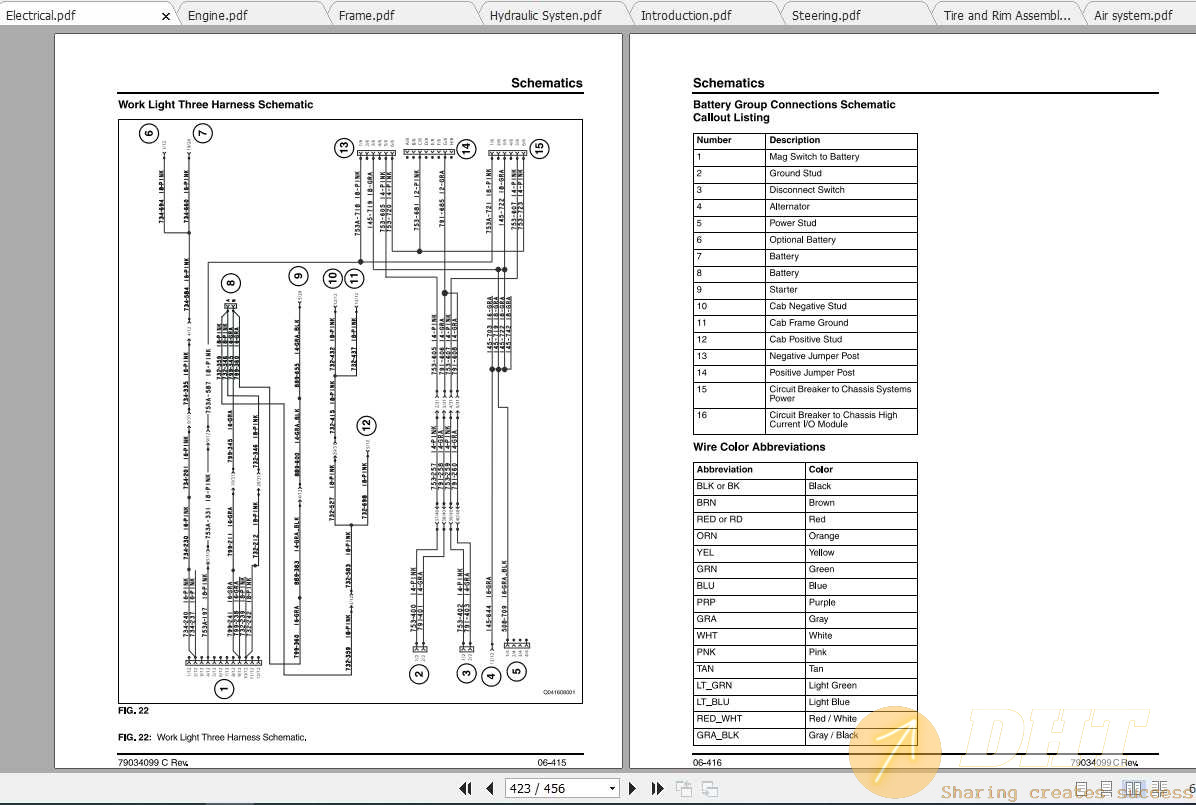Click the '06-415' page number footer
This screenshot has width=1196, height=805.
pyautogui.click(x=551, y=762)
